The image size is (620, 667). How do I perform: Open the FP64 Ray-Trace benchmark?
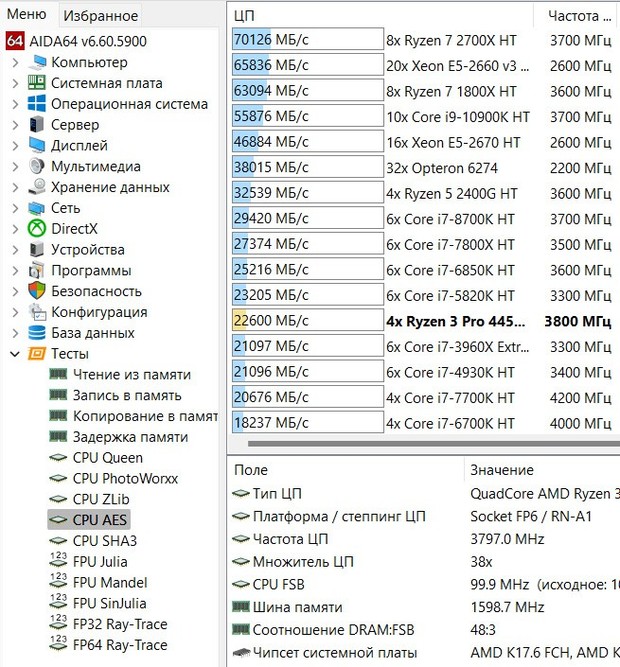120,645
